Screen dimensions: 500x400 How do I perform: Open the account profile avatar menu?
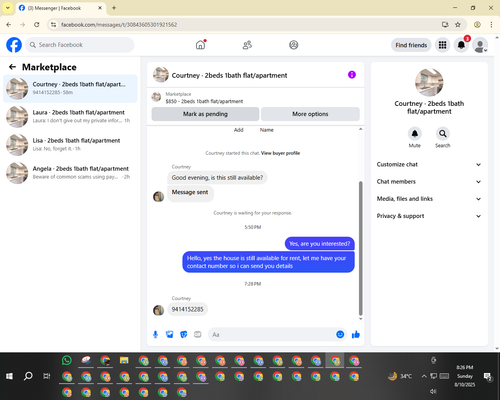[x=480, y=45]
